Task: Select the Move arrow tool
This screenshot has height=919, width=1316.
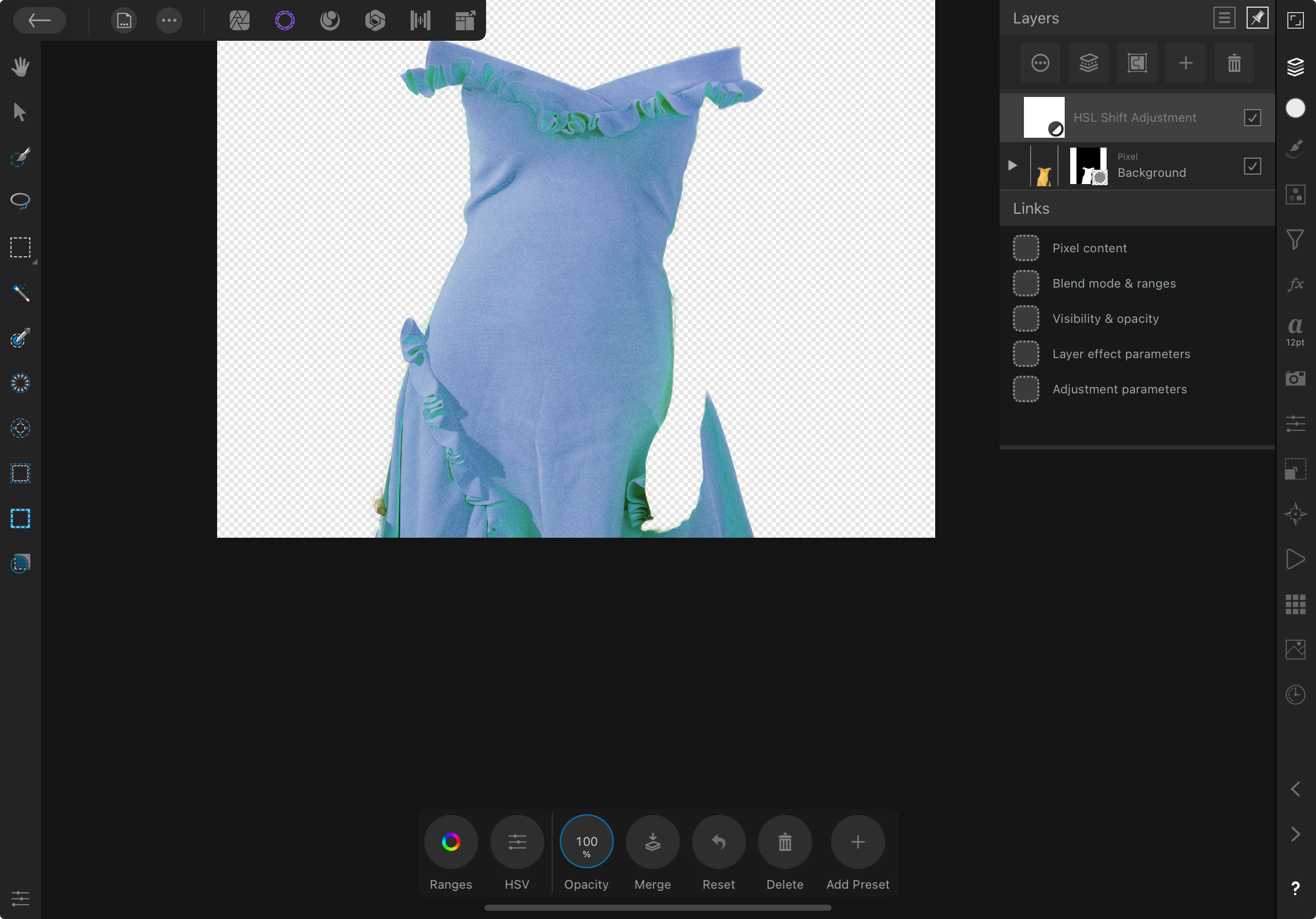Action: tap(20, 112)
